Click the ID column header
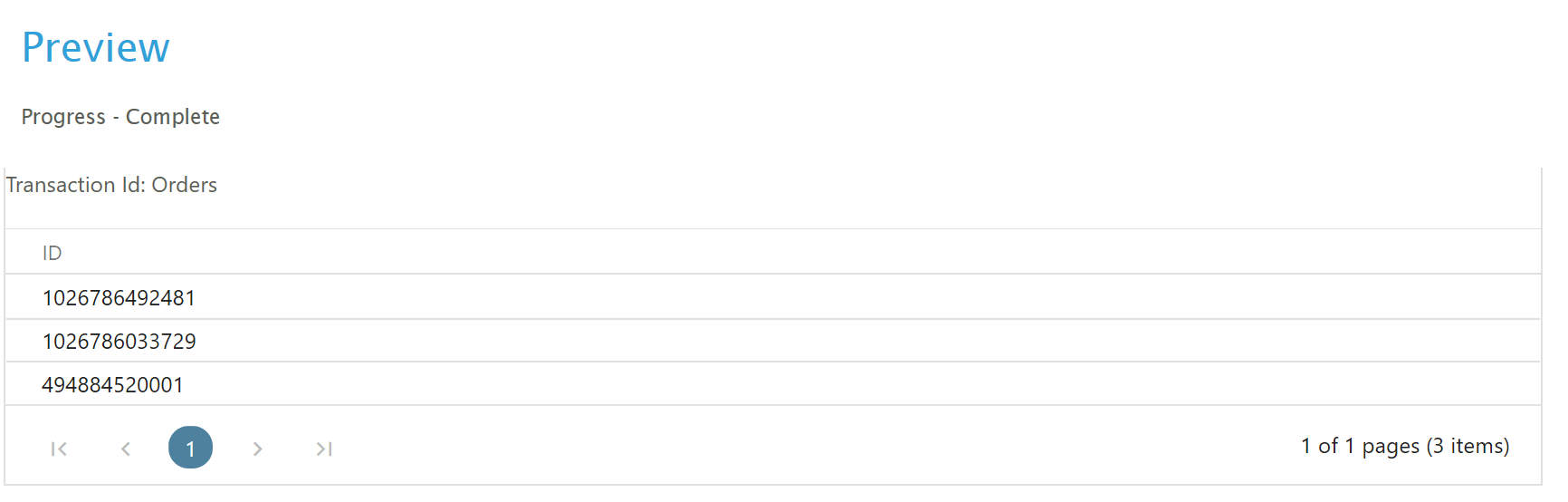Viewport: 1568px width, 502px height. pyautogui.click(x=53, y=254)
